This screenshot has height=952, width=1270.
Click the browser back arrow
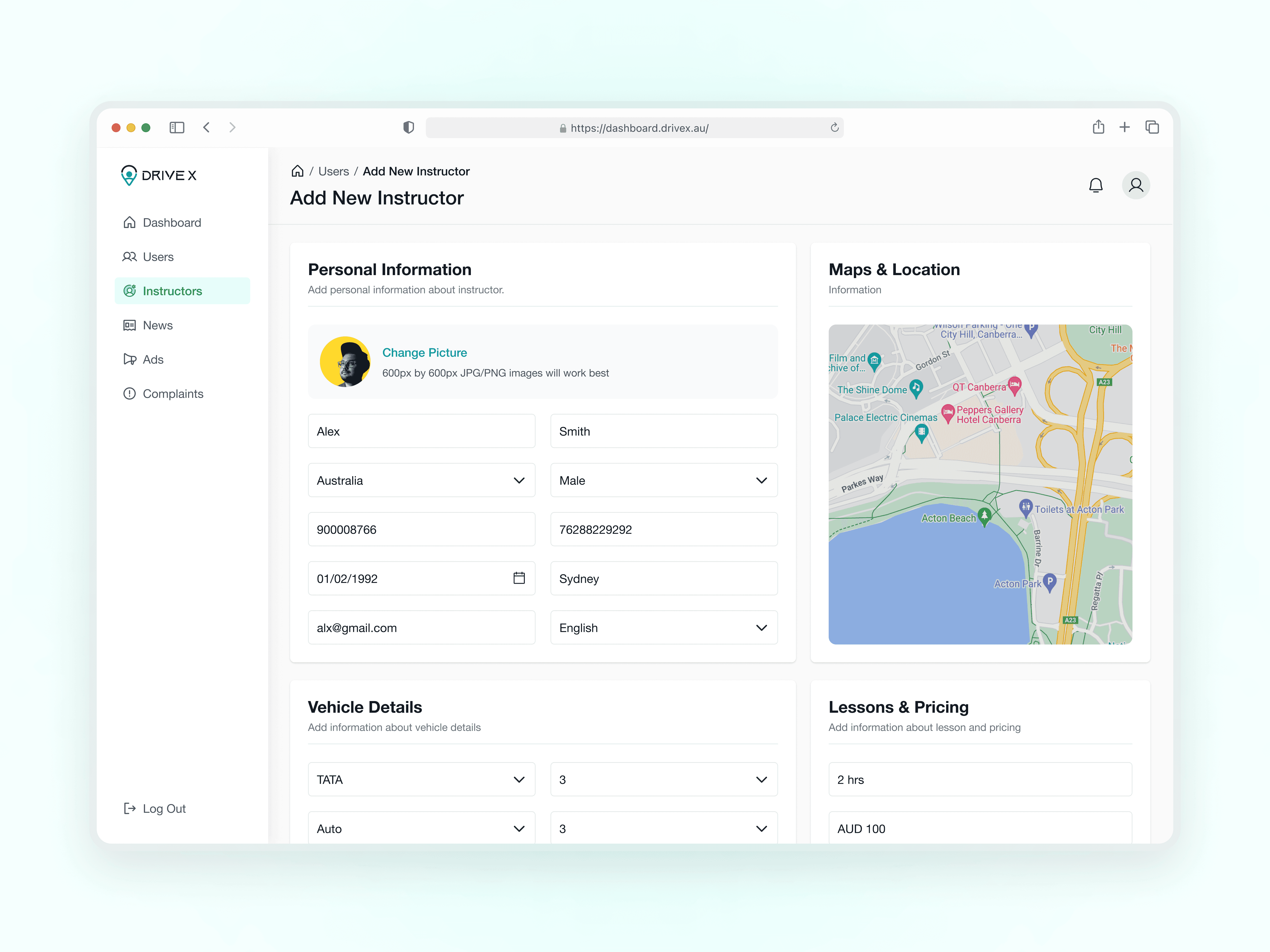point(207,127)
